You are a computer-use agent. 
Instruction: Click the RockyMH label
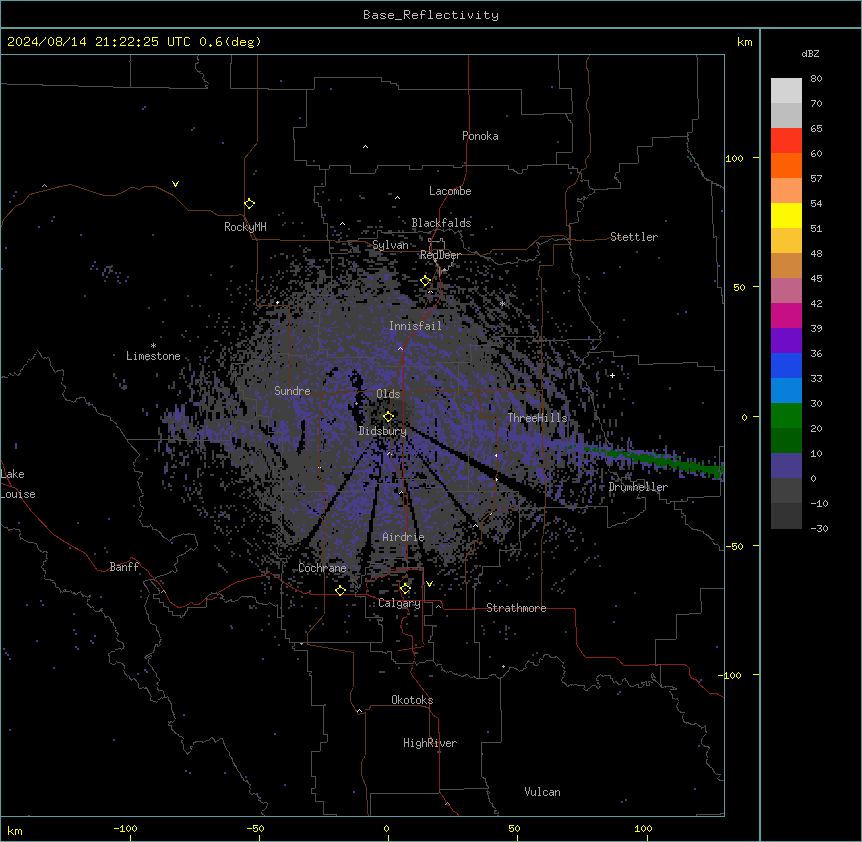(245, 227)
